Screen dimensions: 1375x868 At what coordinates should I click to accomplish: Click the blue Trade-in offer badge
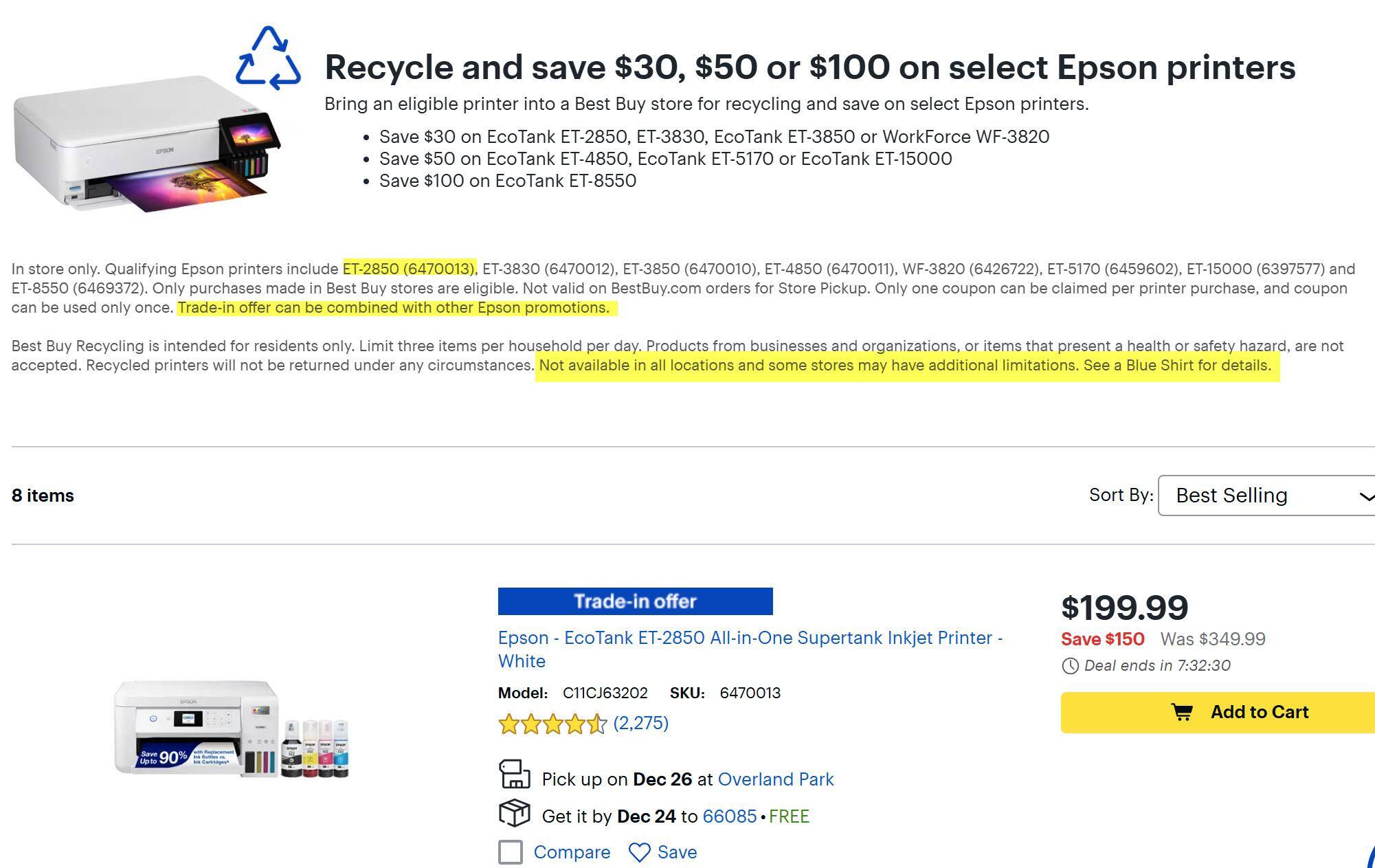coord(635,601)
